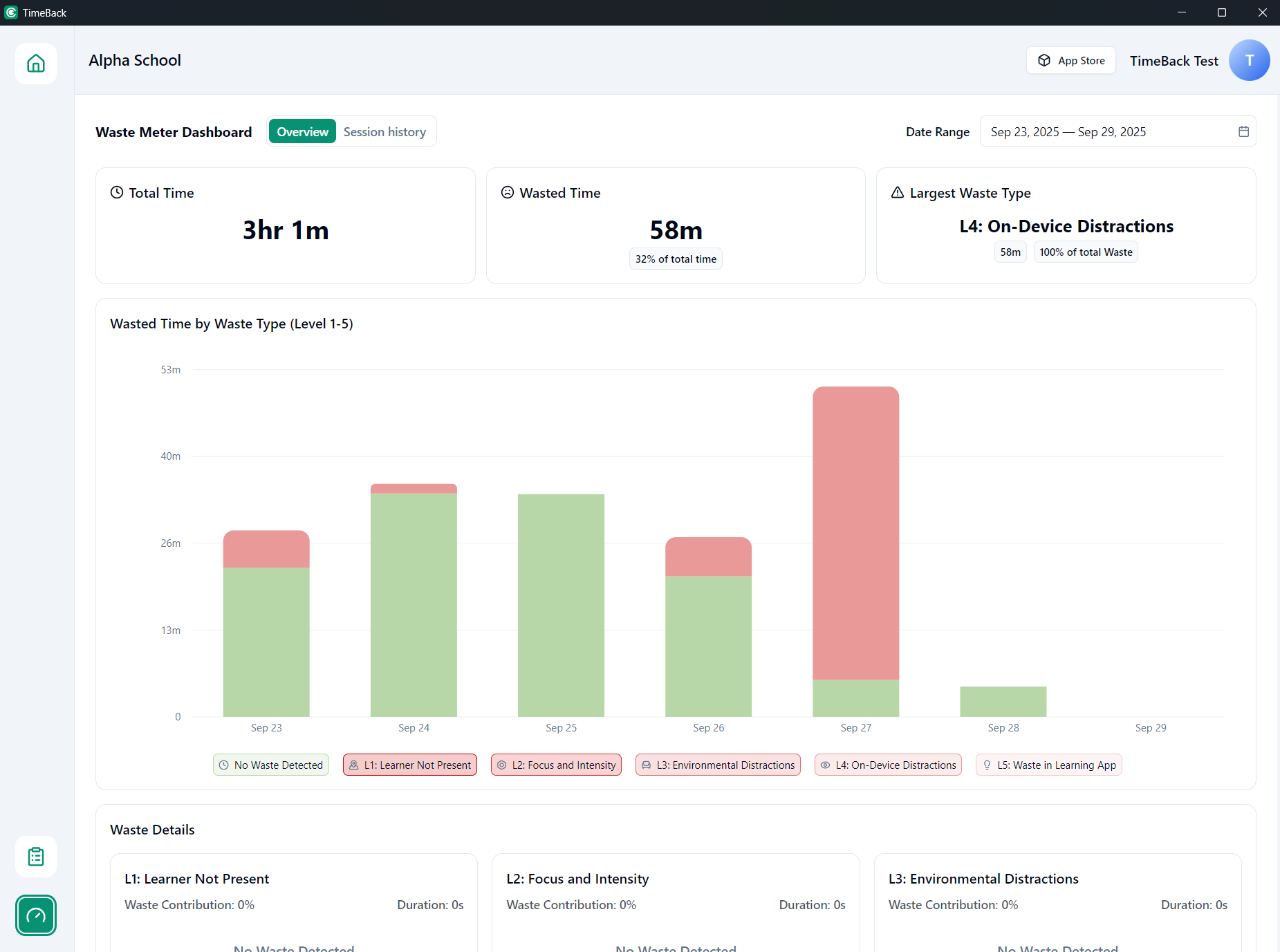
Task: Click the clock icon beside Total Time
Action: pos(117,193)
